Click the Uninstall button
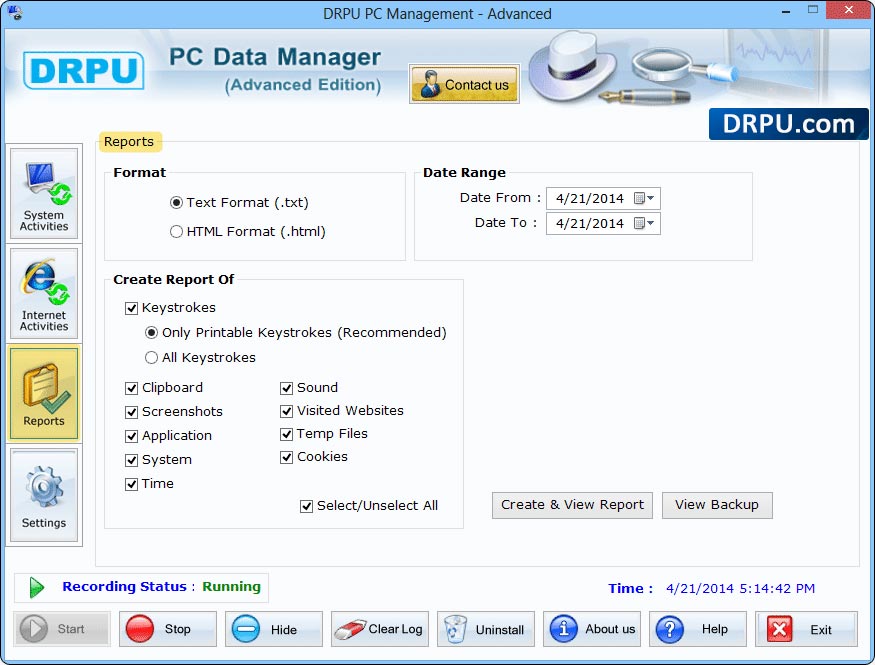Viewport: 875px width, 665px height. pos(485,629)
